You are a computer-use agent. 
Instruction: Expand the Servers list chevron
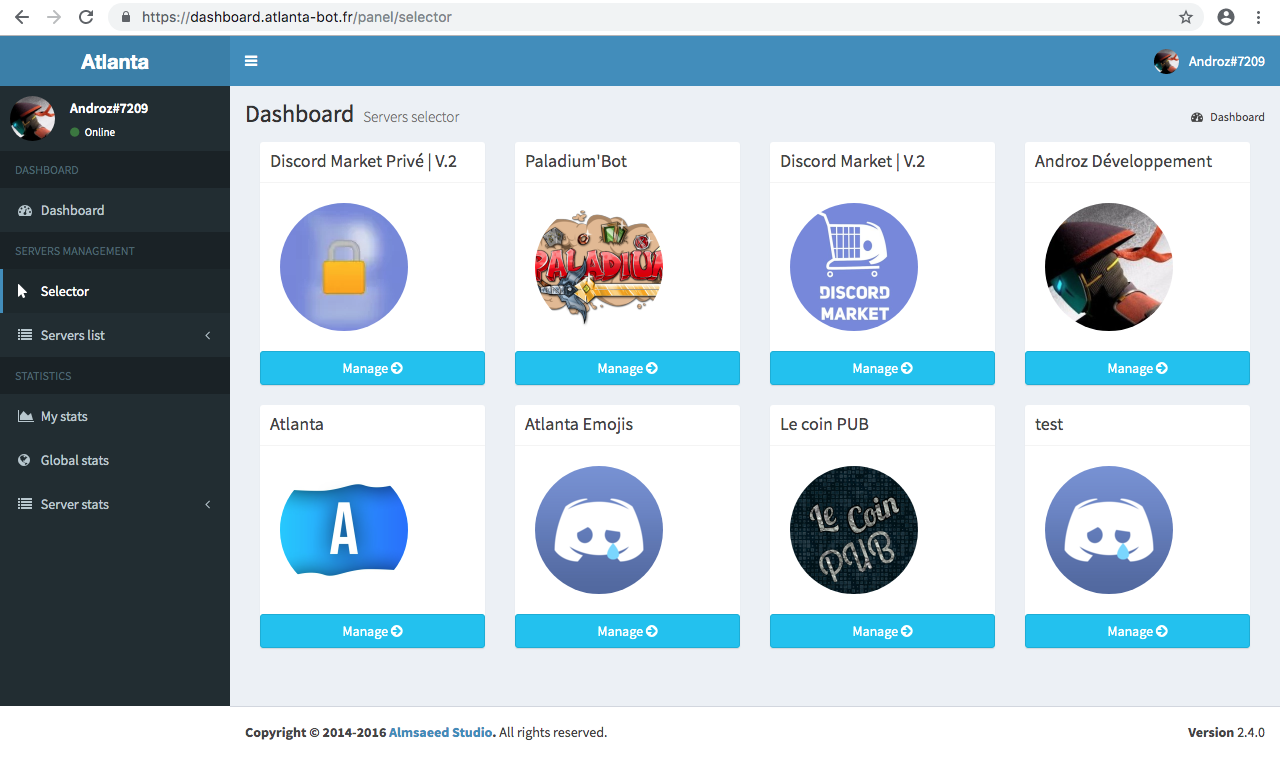click(x=208, y=335)
